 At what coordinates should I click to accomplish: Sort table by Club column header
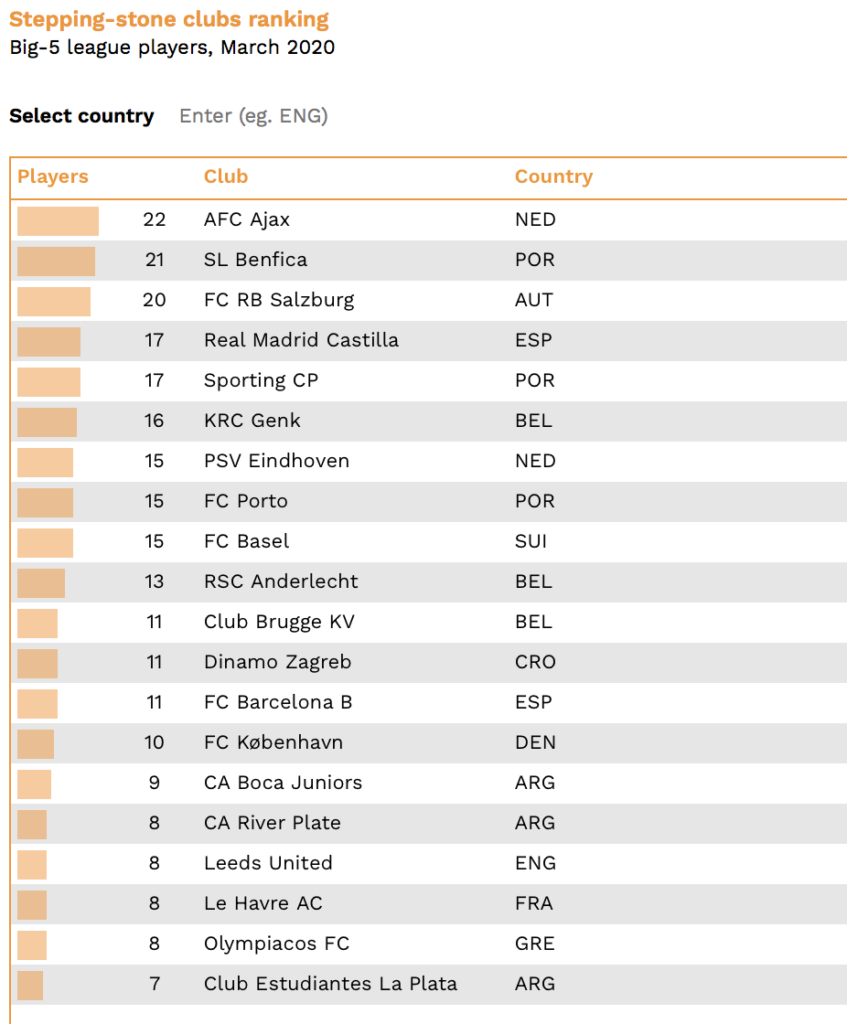(226, 176)
